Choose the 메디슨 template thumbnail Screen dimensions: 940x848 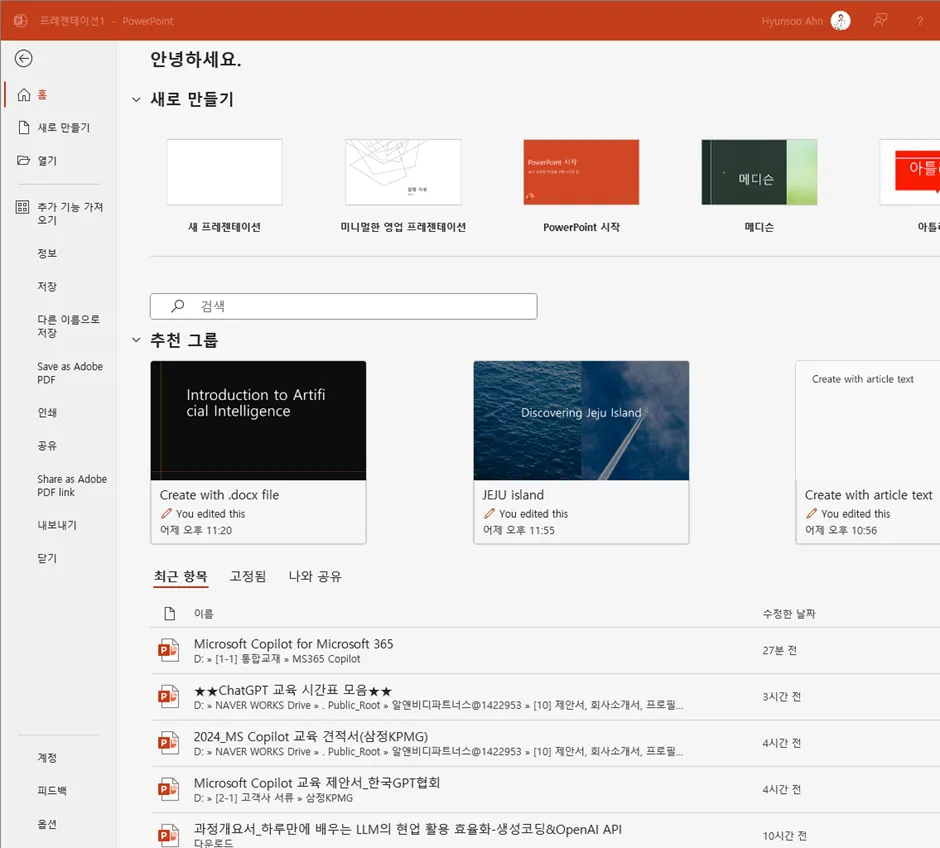tap(759, 172)
